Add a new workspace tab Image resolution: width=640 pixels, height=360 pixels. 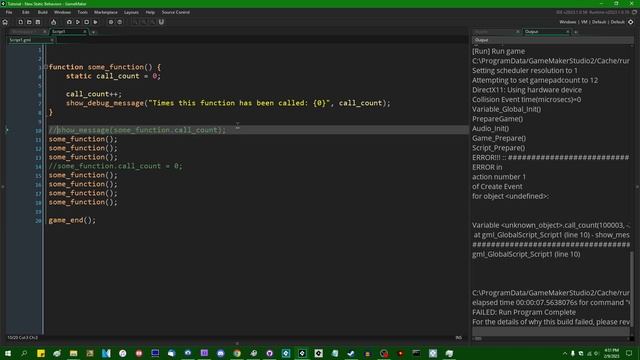click(93, 32)
